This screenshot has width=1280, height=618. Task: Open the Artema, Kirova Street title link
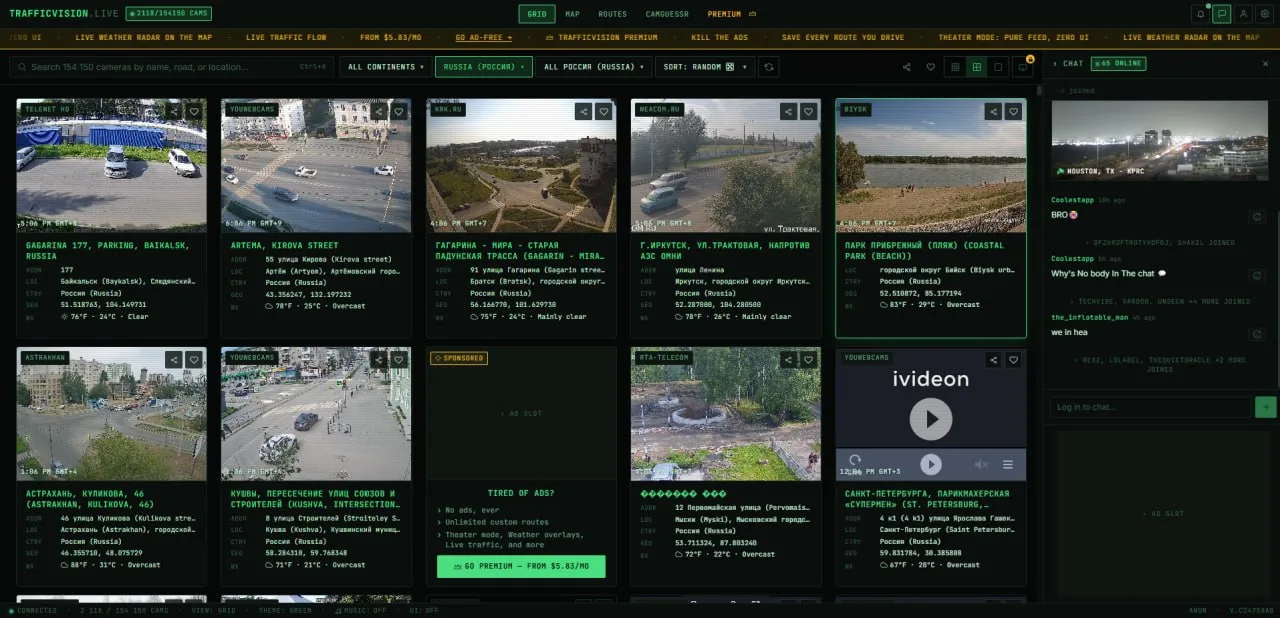(x=284, y=245)
